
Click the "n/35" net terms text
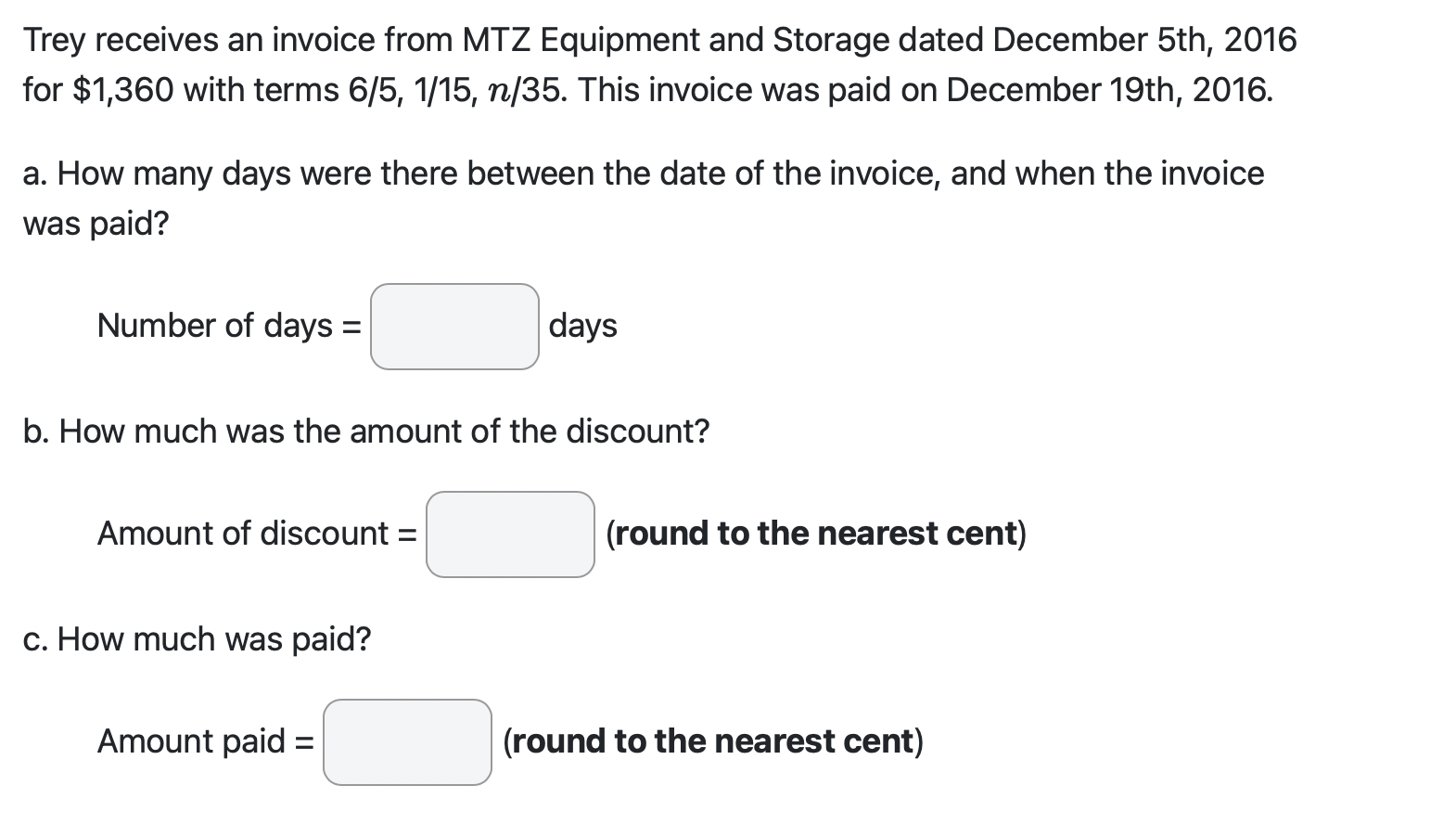point(520,91)
